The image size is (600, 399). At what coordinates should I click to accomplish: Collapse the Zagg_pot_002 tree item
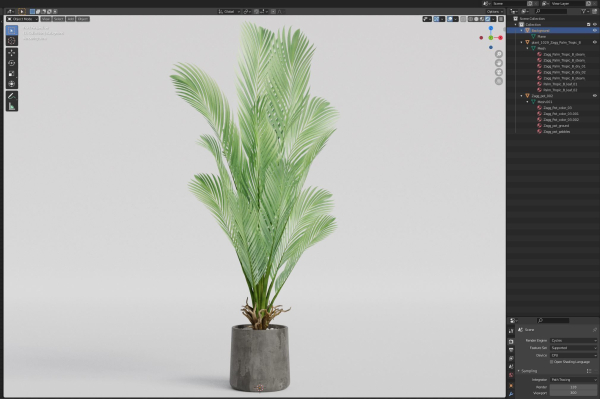522,96
